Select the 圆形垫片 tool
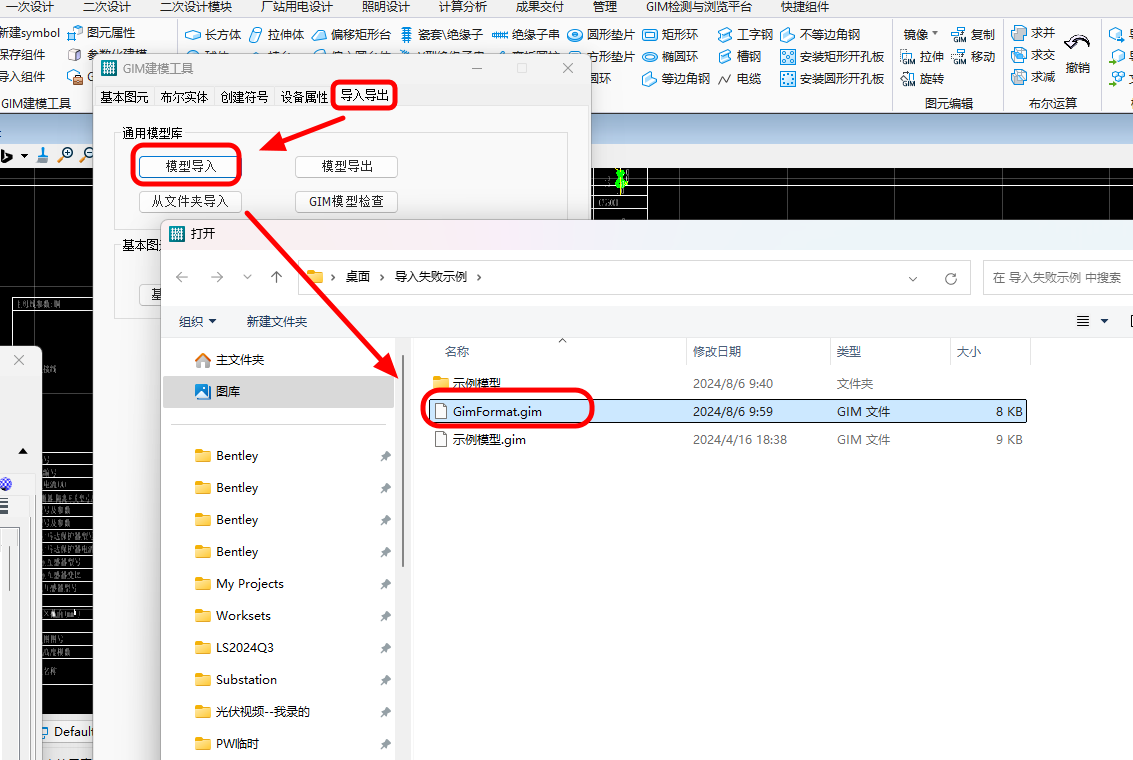The image size is (1133, 760). click(600, 35)
